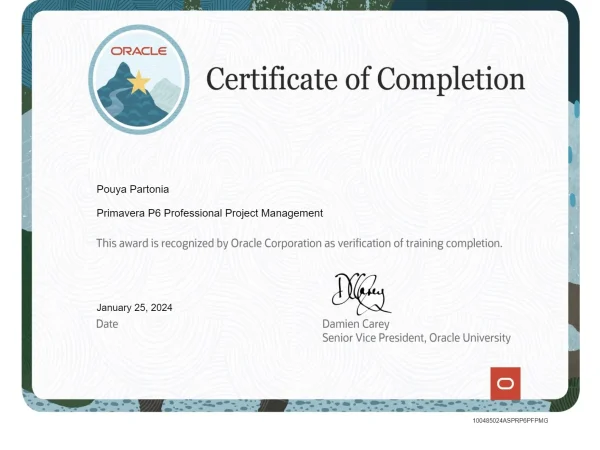Click the printed name Damien Carey
Image resolution: width=600 pixels, height=450 pixels.
(356, 324)
